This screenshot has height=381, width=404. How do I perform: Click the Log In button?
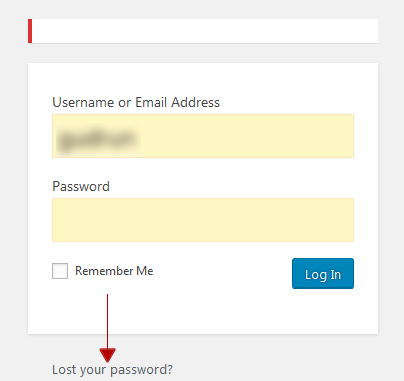pos(323,273)
